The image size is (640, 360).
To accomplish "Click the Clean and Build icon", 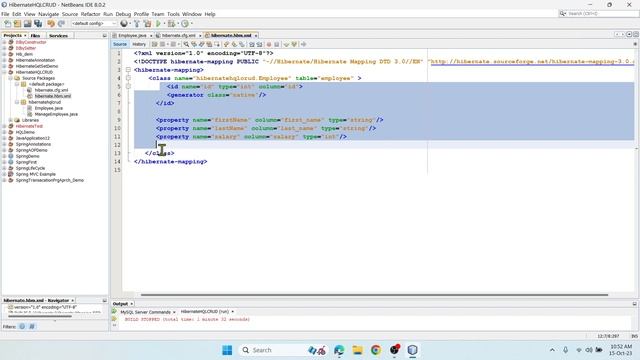I will coord(147,24).
